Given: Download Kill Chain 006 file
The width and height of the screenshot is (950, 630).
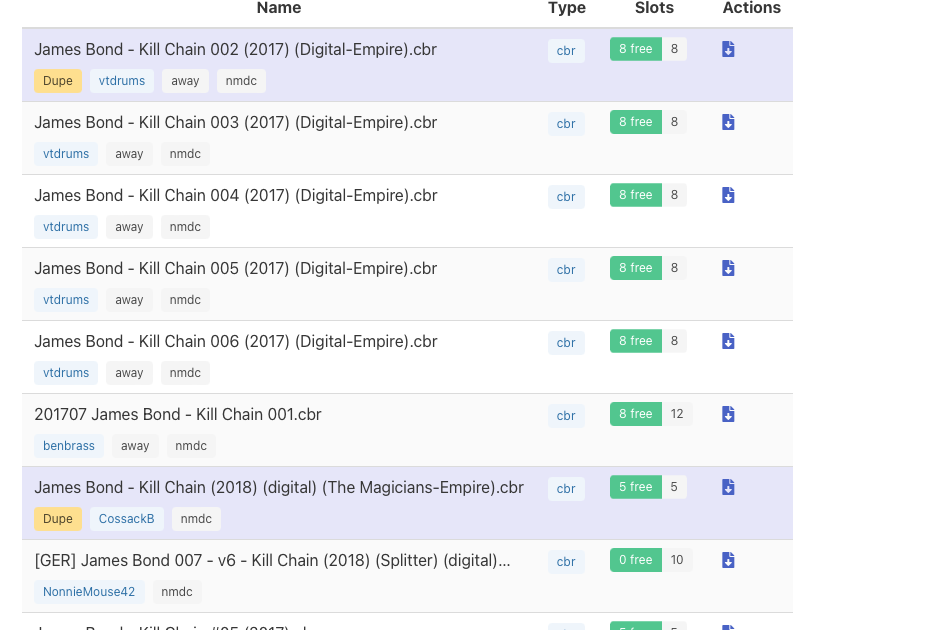Looking at the screenshot, I should pyautogui.click(x=728, y=341).
